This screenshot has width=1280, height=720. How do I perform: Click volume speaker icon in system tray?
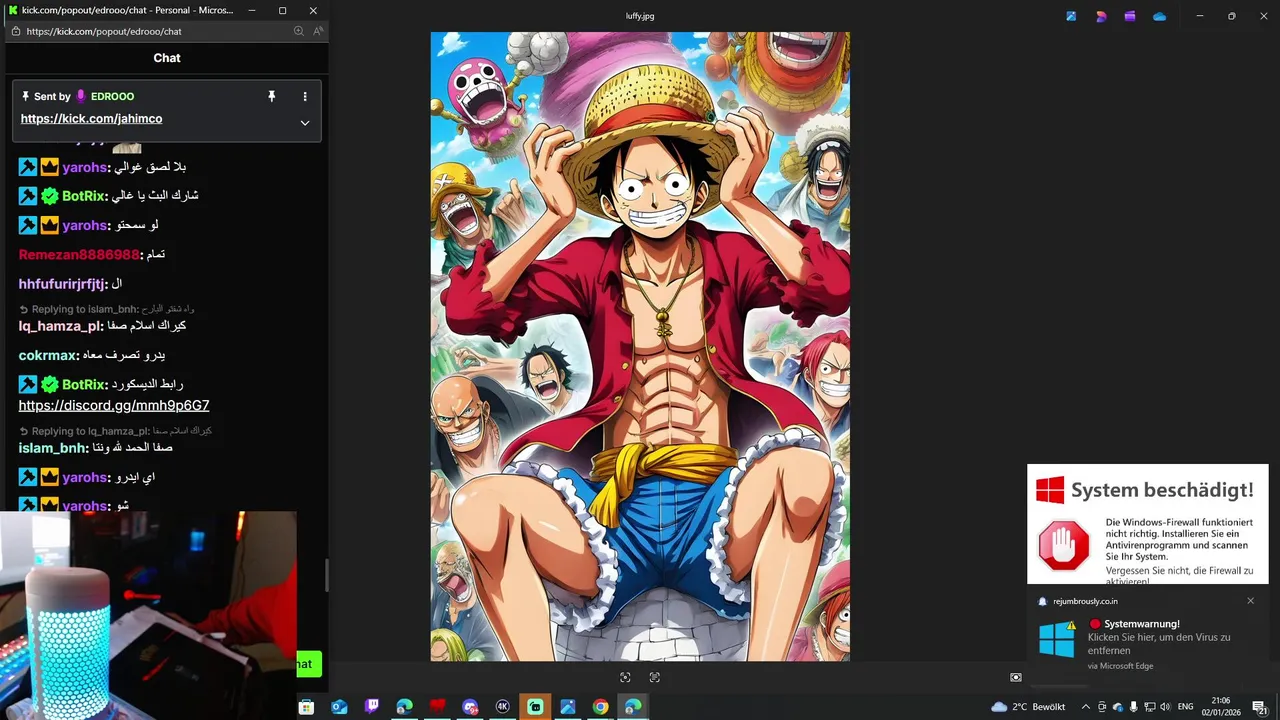pyautogui.click(x=1165, y=707)
